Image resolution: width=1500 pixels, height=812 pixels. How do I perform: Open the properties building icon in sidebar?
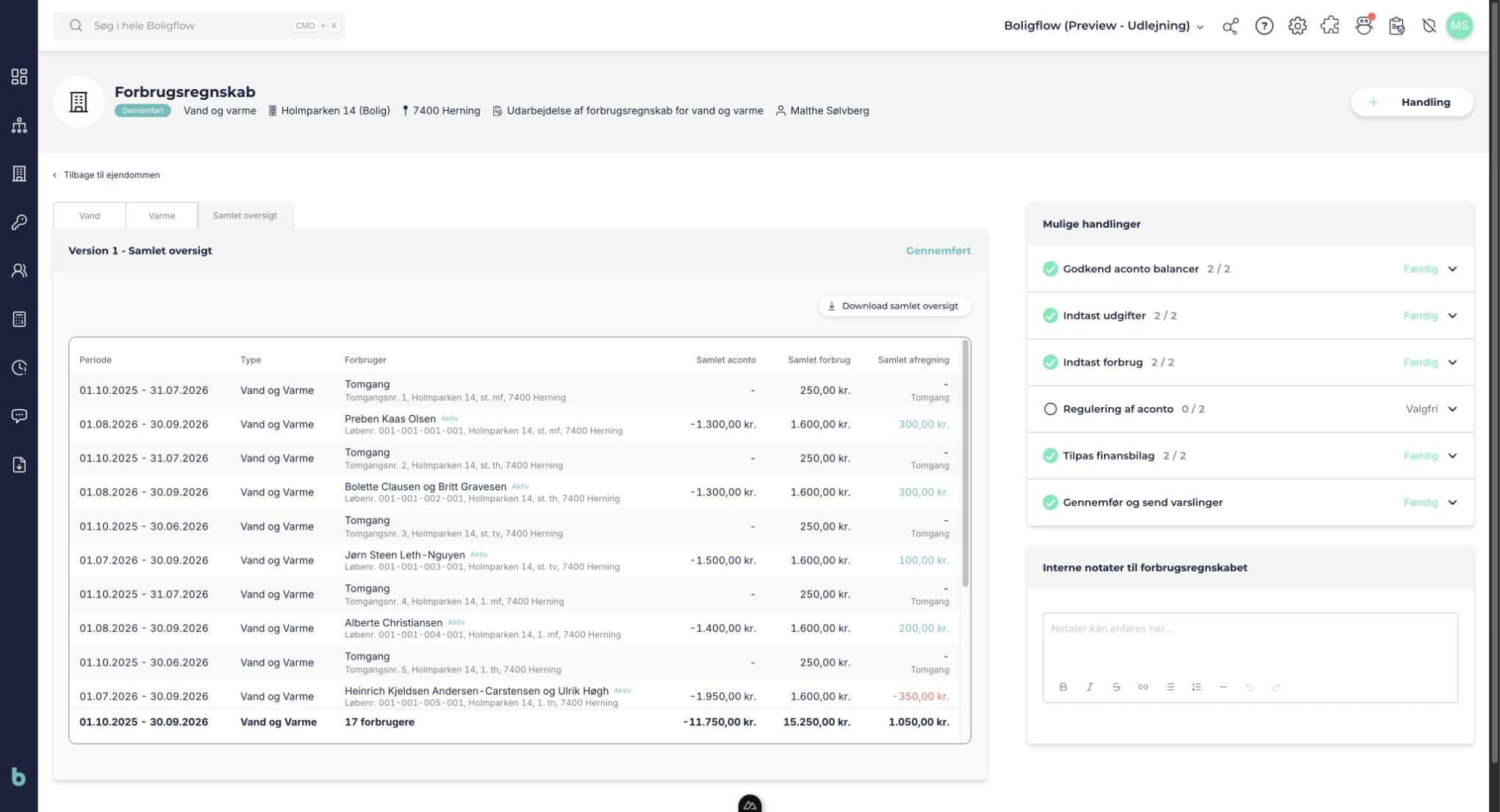tap(19, 173)
